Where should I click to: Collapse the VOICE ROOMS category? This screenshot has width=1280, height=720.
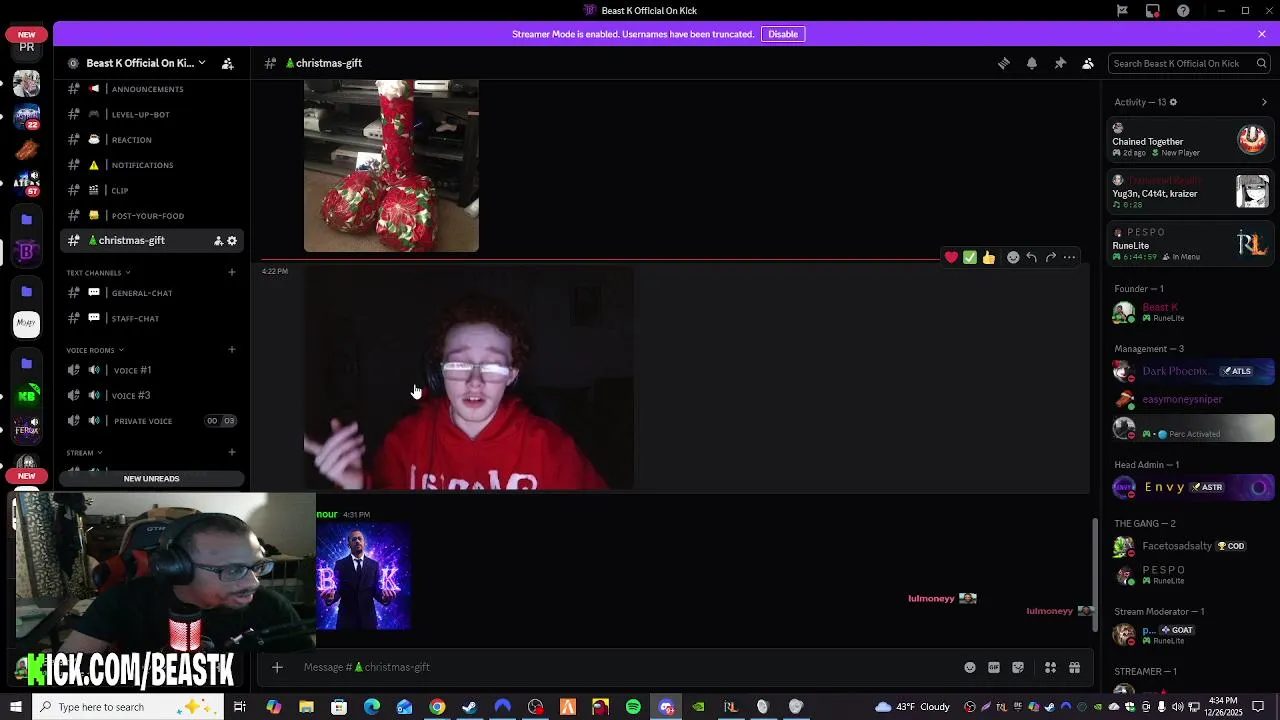(95, 350)
